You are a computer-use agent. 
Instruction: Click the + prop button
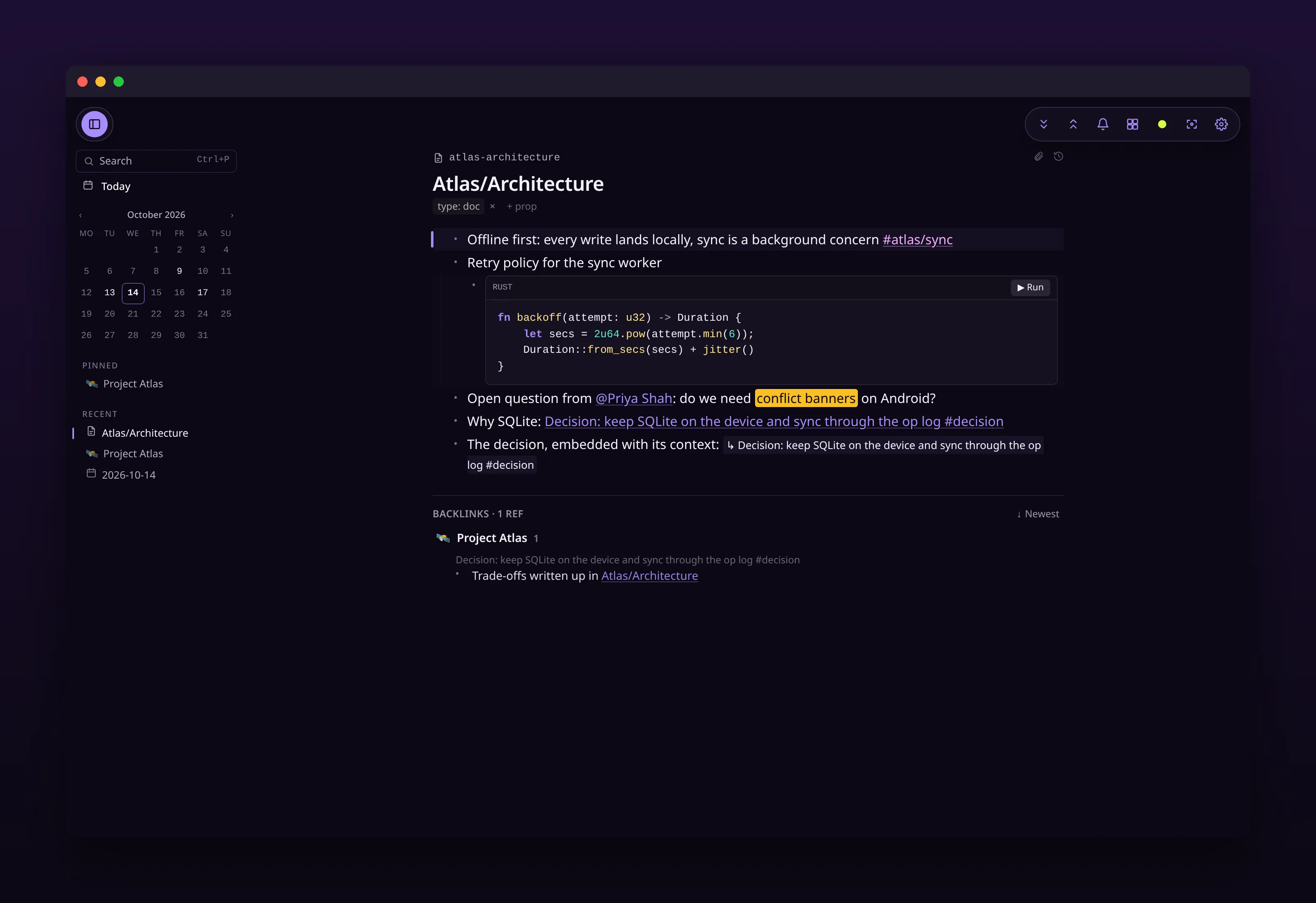tap(521, 207)
